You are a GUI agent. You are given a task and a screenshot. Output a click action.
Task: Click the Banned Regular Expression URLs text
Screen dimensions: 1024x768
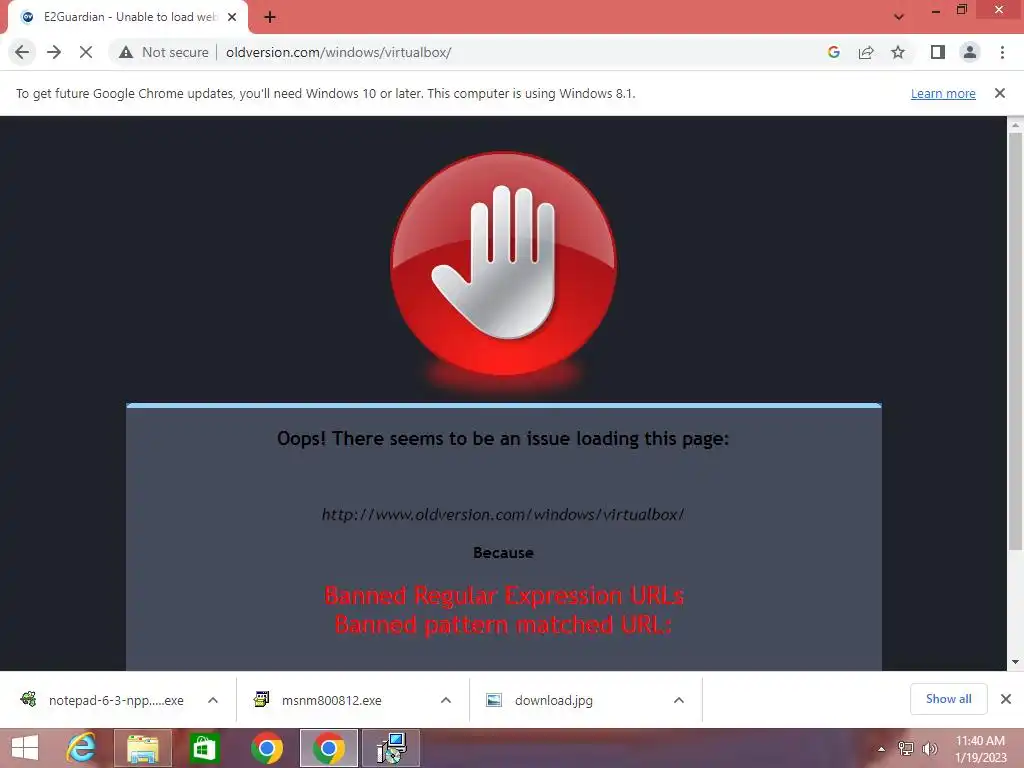coord(504,596)
